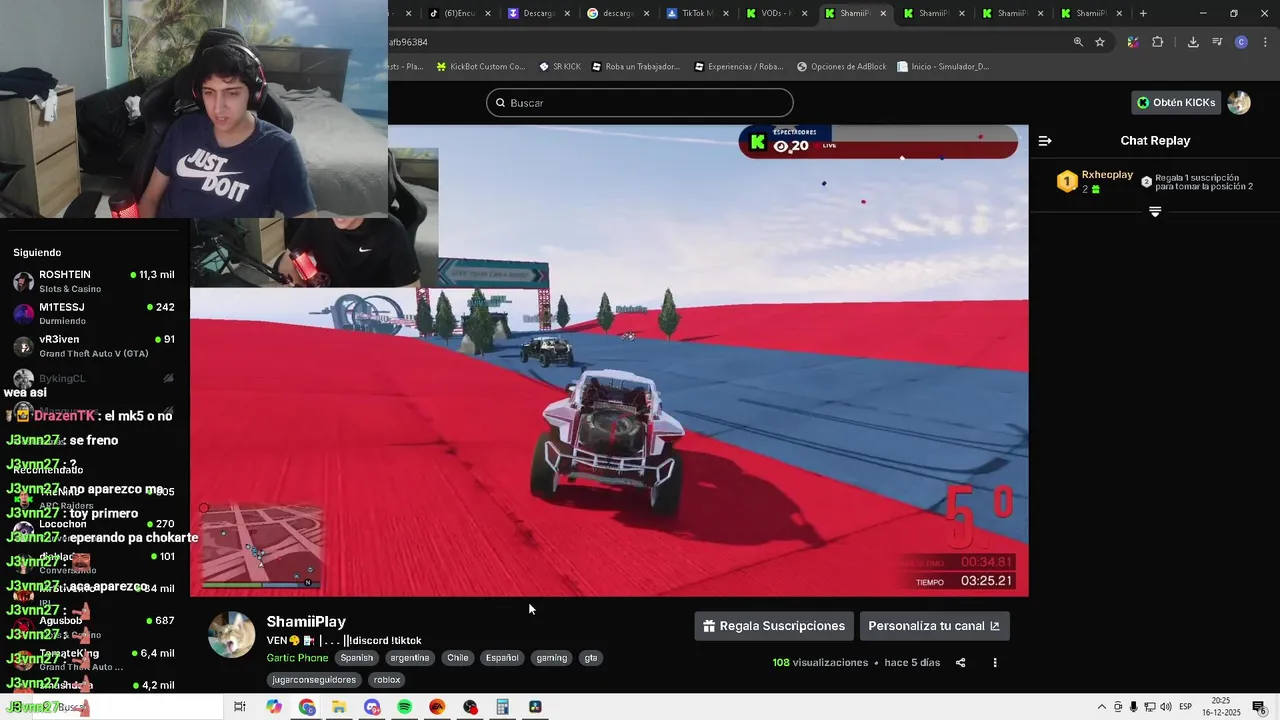Switch to the VODs browser tab
This screenshot has height=720, width=1280.
(776, 13)
